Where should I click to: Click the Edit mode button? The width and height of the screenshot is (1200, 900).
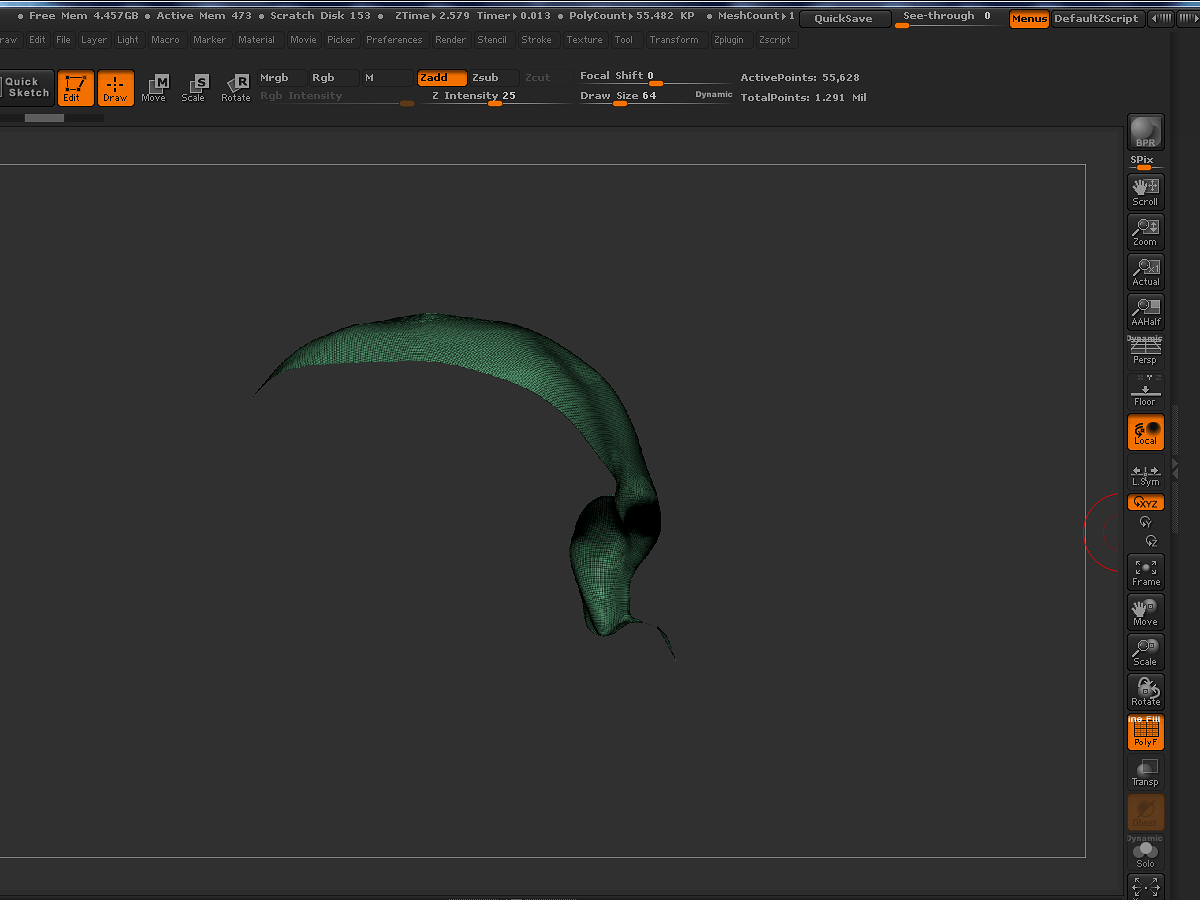pos(75,88)
